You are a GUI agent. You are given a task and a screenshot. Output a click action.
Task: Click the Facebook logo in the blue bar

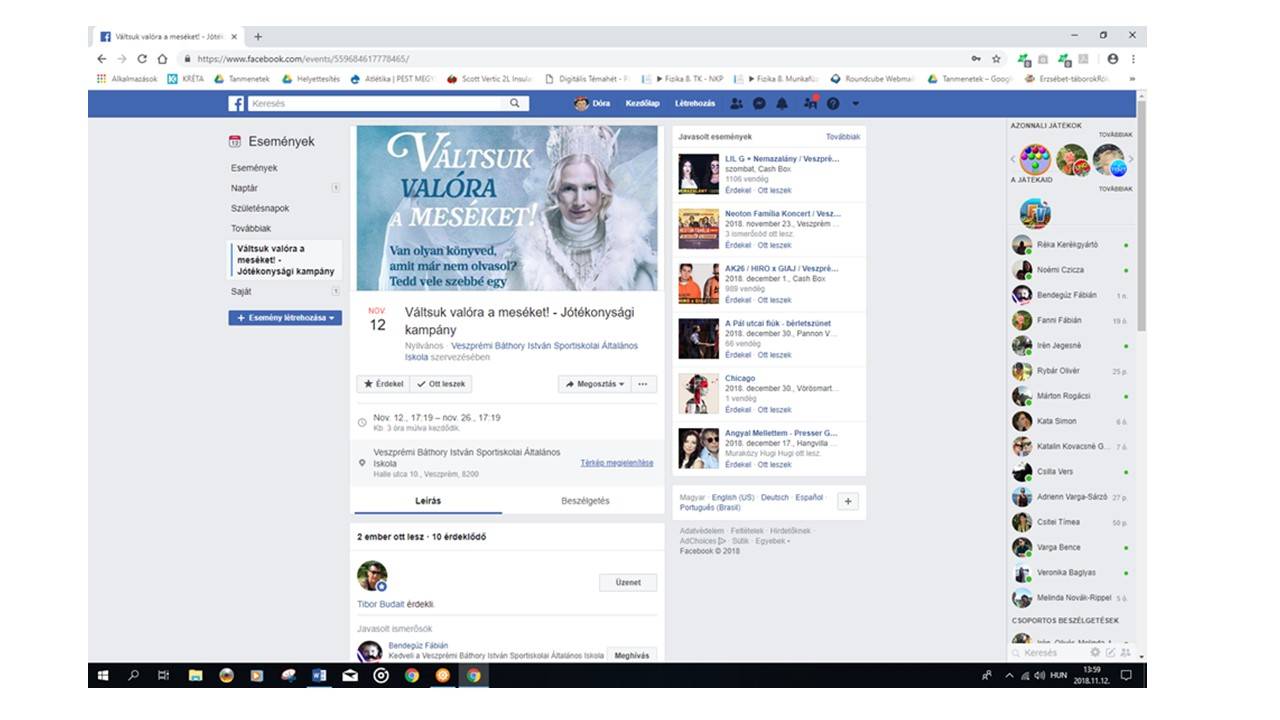pos(236,103)
